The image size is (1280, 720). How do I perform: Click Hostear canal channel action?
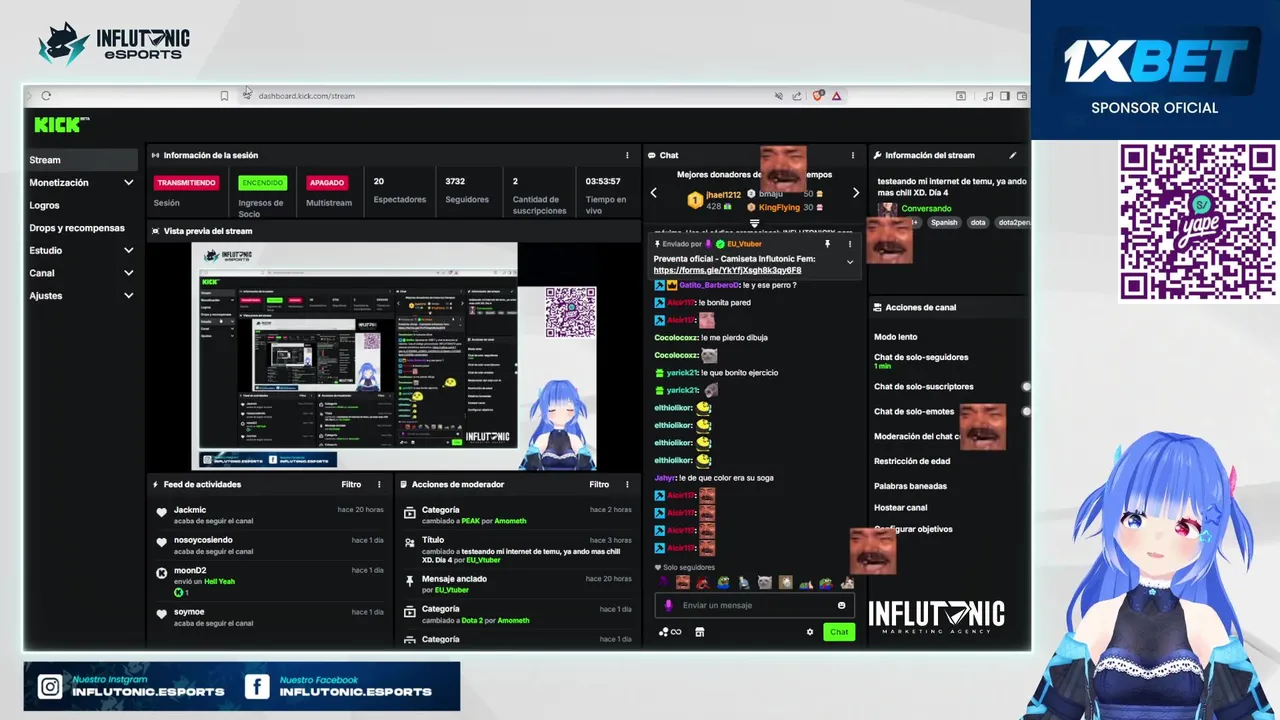click(x=900, y=507)
